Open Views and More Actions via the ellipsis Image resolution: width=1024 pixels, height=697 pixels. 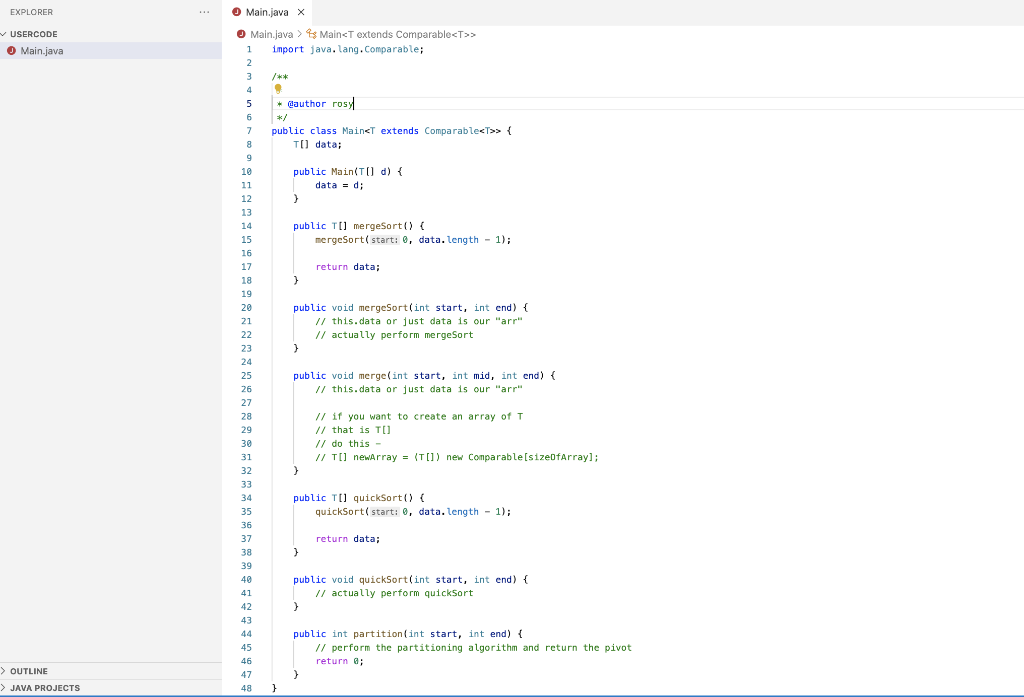[204, 11]
